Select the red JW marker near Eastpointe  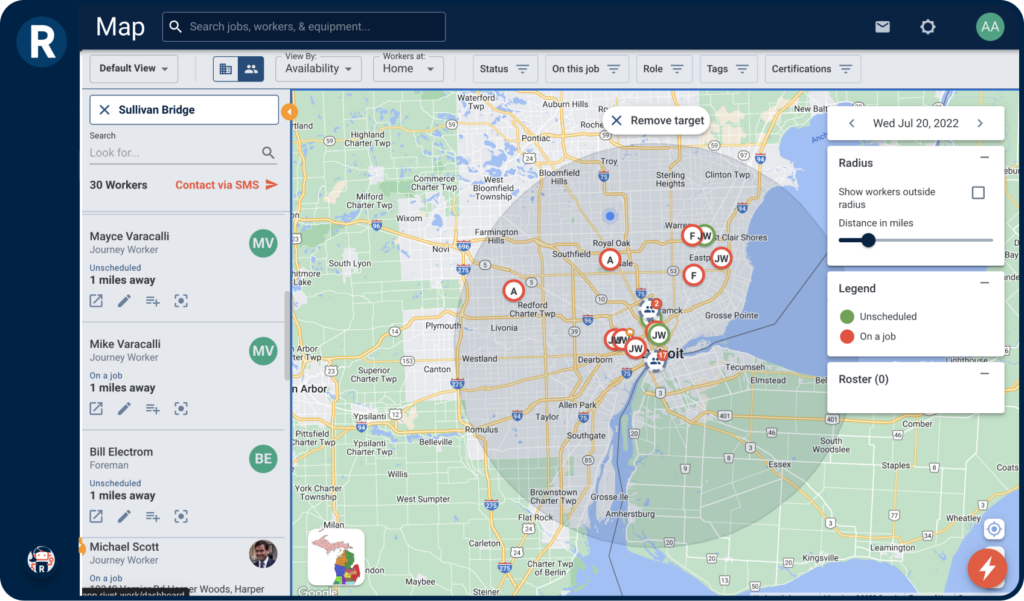721,259
